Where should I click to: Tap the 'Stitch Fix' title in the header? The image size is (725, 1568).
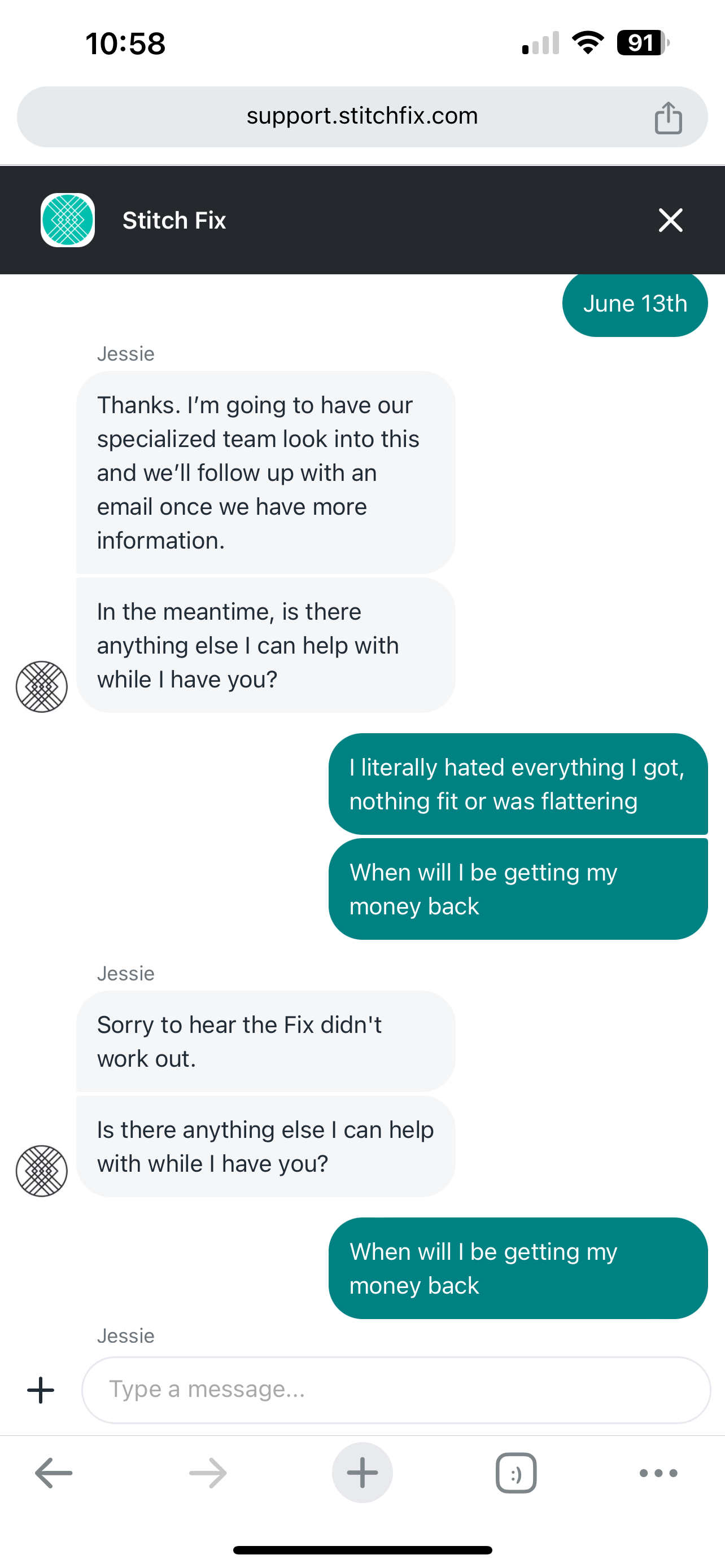(x=174, y=220)
